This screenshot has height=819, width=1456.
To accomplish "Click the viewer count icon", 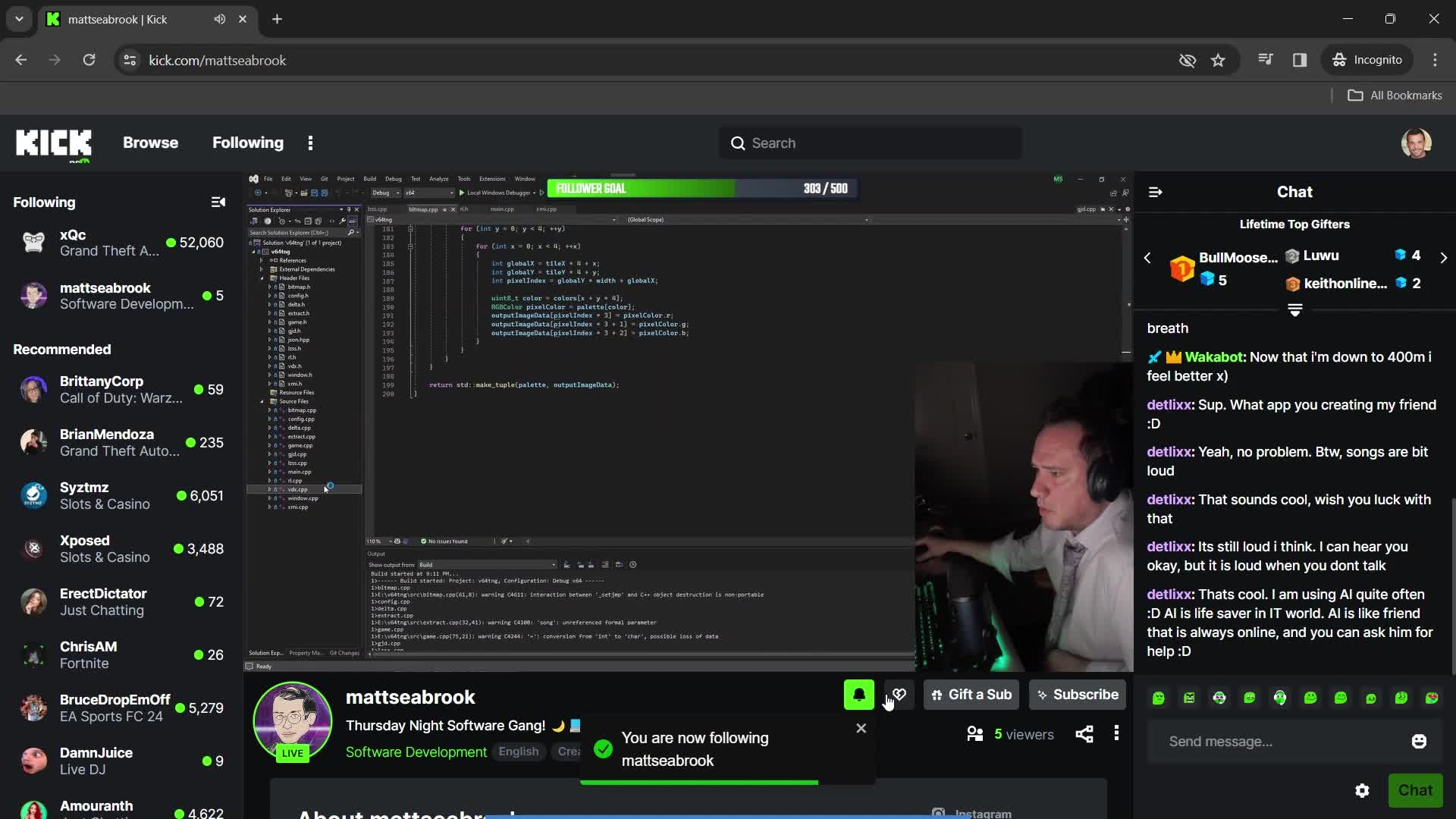I will pyautogui.click(x=975, y=733).
